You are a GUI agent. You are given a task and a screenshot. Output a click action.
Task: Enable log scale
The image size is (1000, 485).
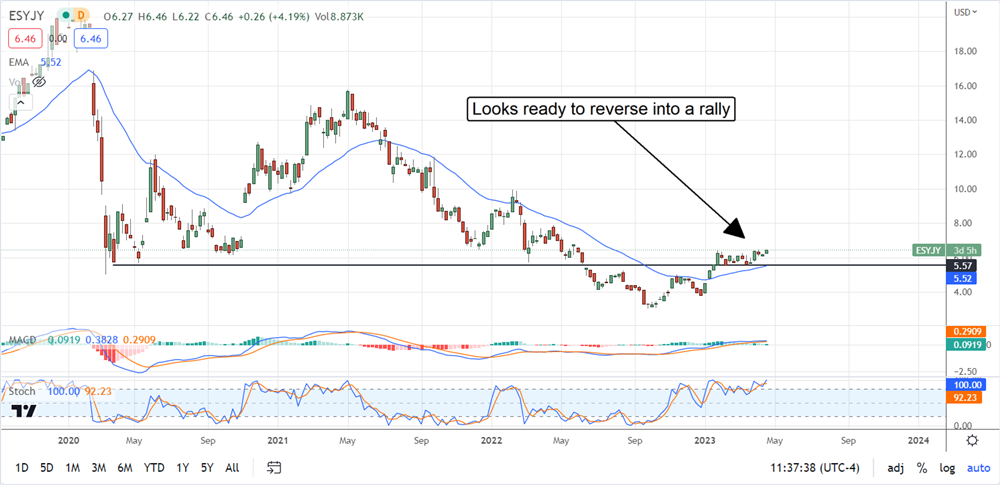tap(945, 467)
